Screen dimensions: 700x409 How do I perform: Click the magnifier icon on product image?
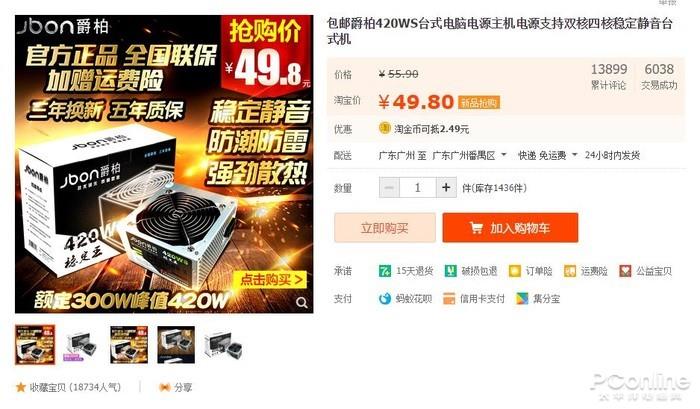(302, 303)
